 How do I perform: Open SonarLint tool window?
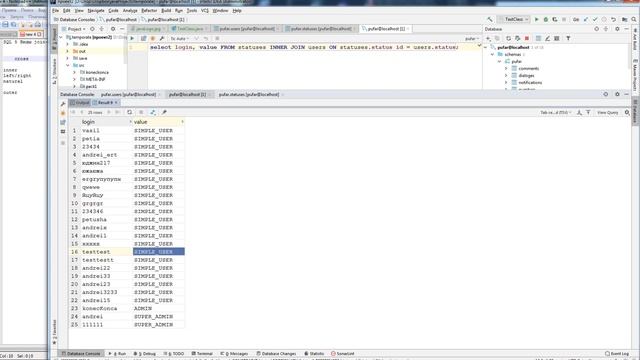pos(343,353)
